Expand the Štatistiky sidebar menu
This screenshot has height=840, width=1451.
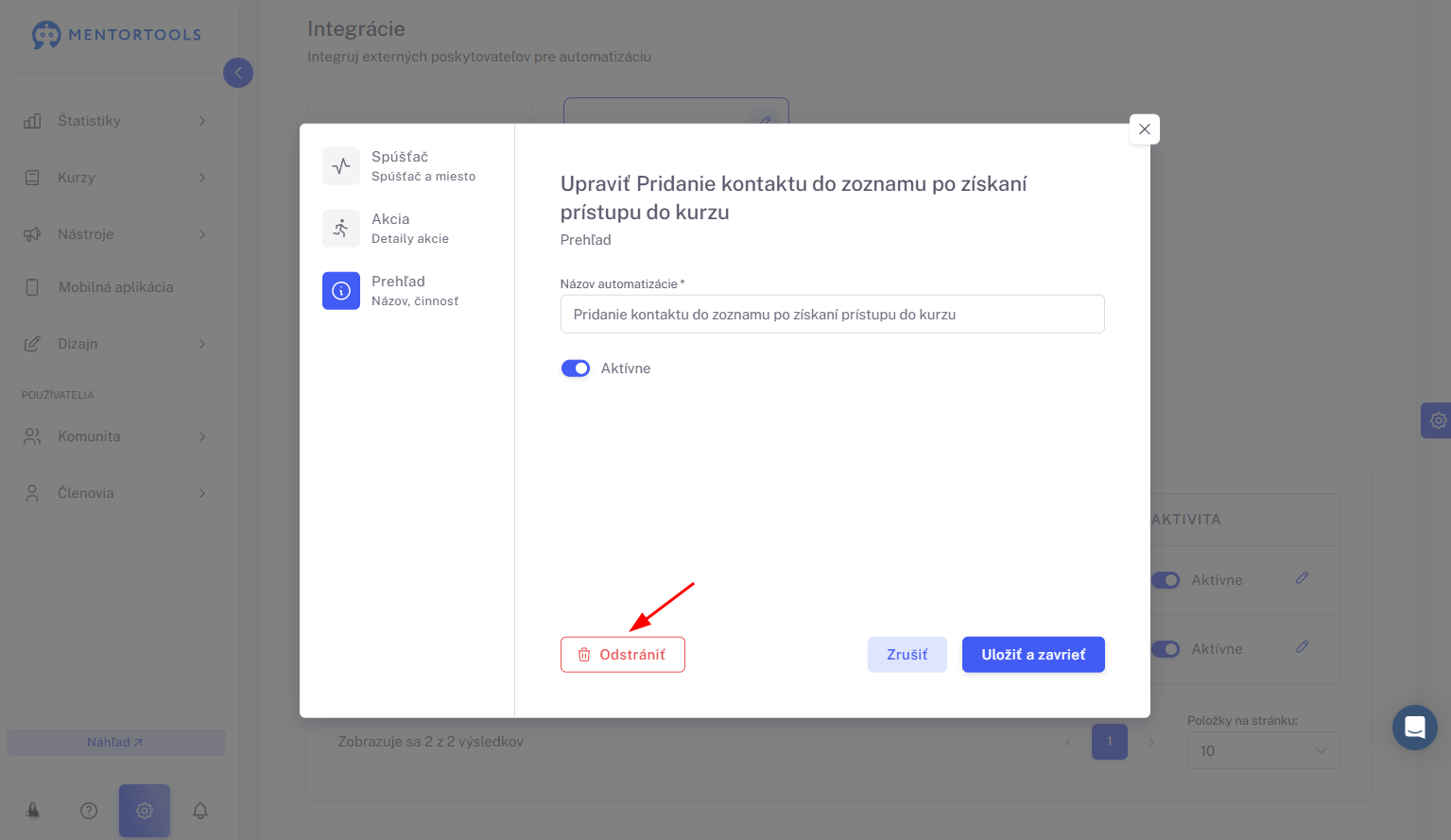tap(115, 121)
